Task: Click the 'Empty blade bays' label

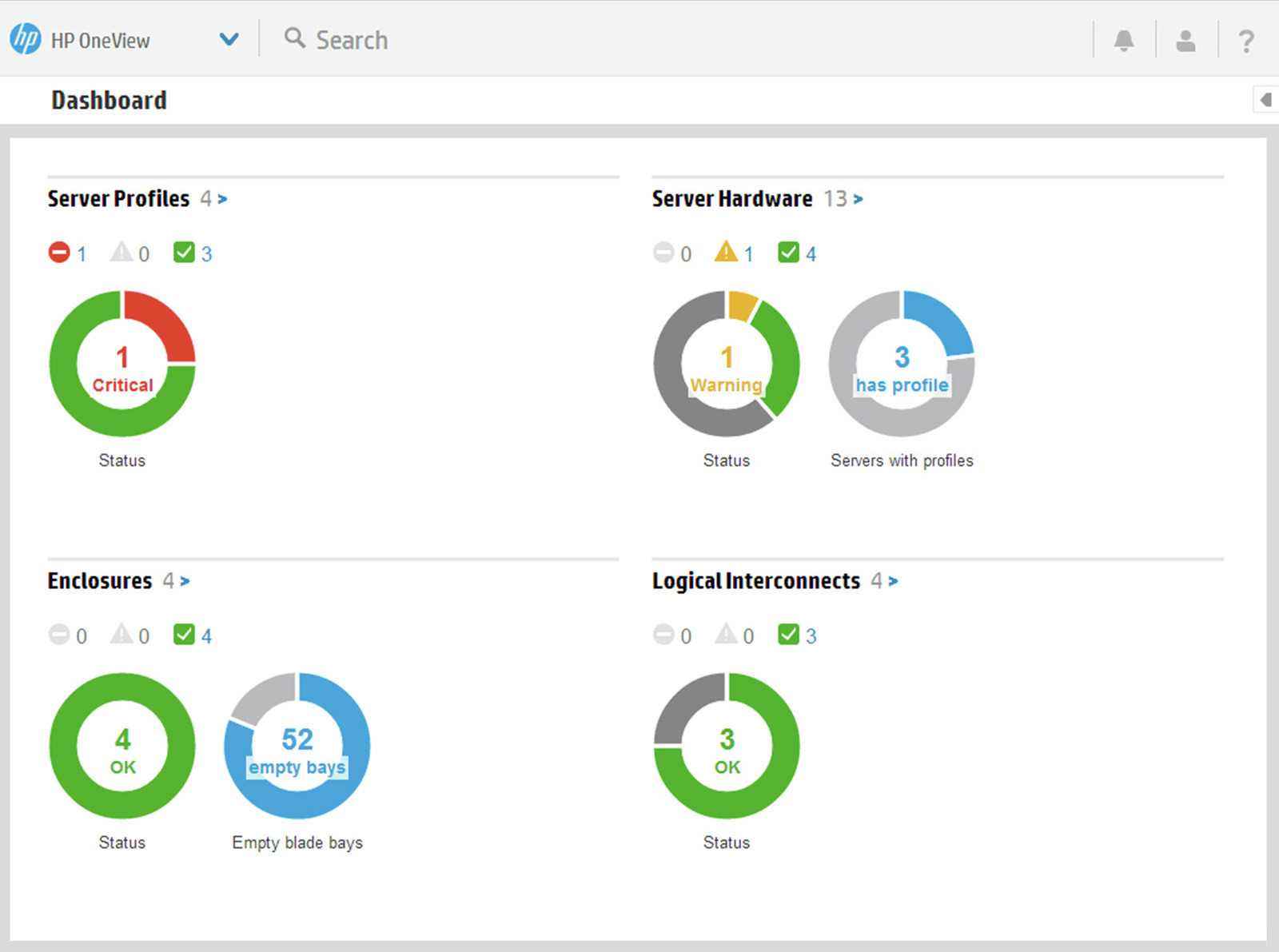Action: (297, 842)
